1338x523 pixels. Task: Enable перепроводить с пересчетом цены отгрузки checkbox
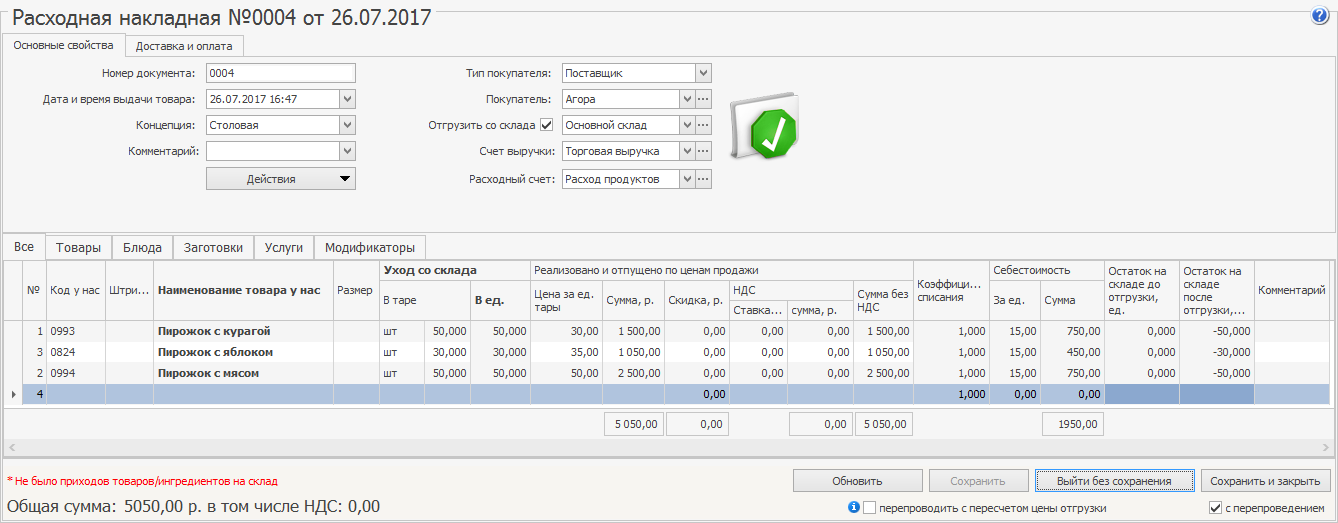pos(869,508)
